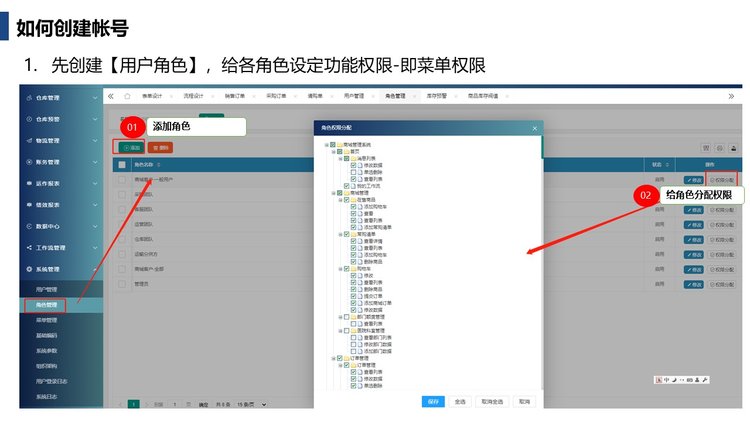Click the red 删除 button
Screen dimensions: 750x422
coord(159,147)
